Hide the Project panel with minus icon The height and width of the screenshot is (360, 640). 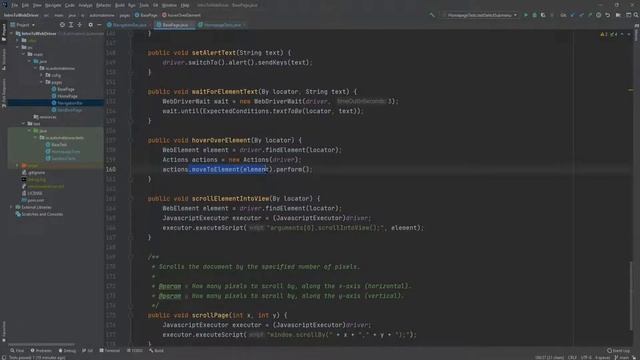(x=99, y=25)
